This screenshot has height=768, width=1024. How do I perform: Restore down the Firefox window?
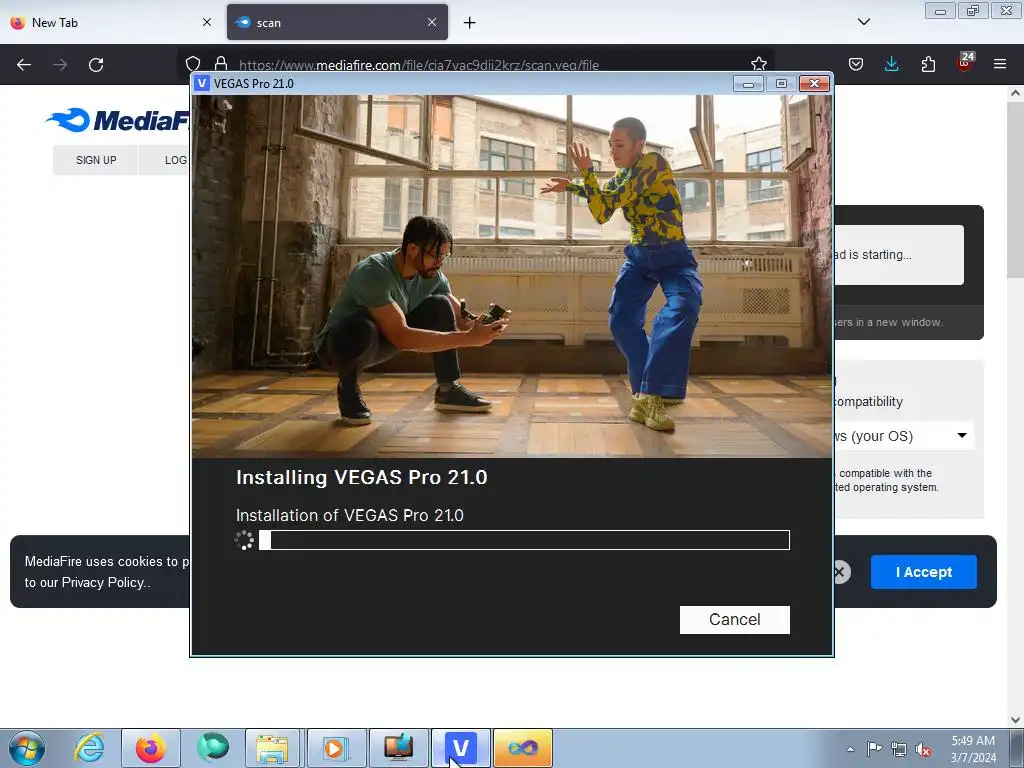(x=973, y=11)
